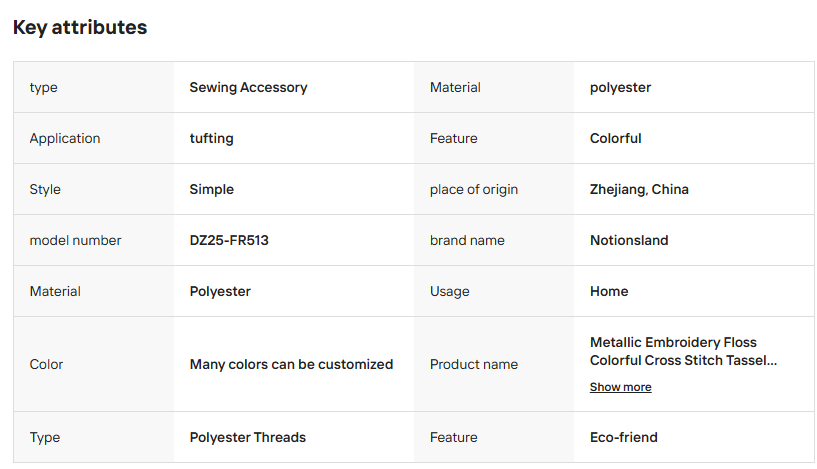
Task: Select 'Zhejiang, China' origin value
Action: (639, 190)
